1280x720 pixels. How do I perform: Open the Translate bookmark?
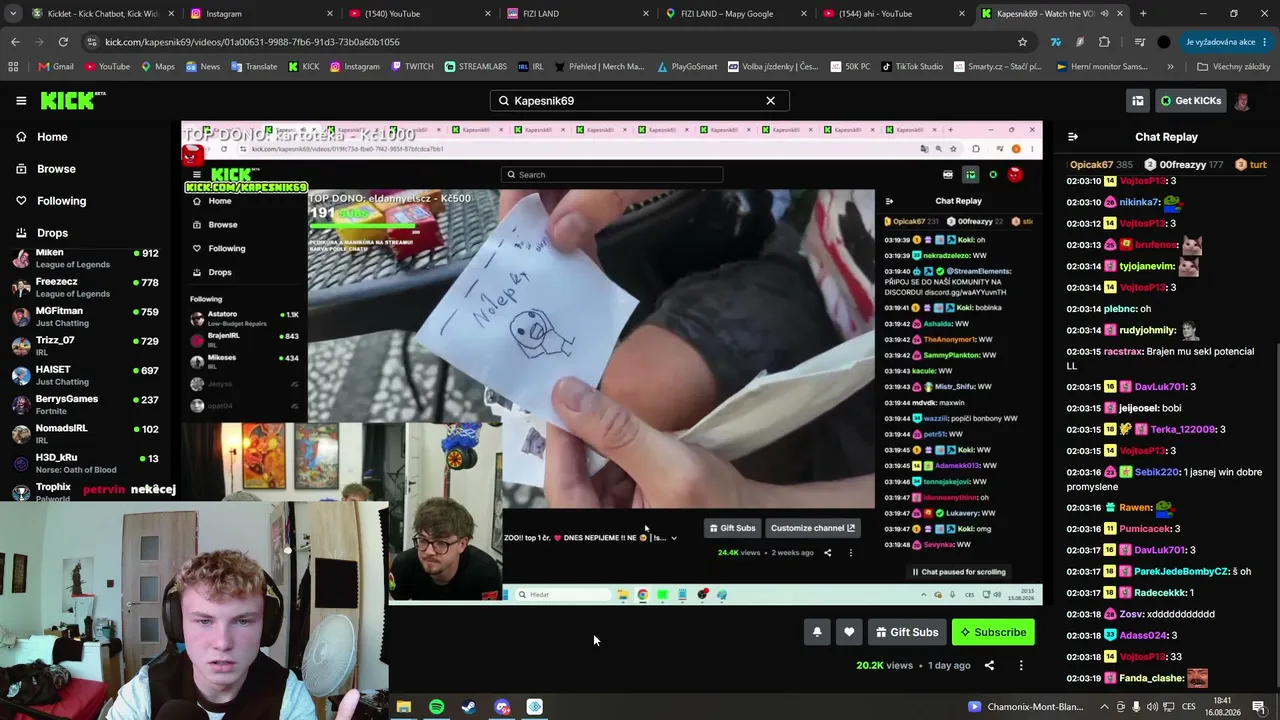254,67
